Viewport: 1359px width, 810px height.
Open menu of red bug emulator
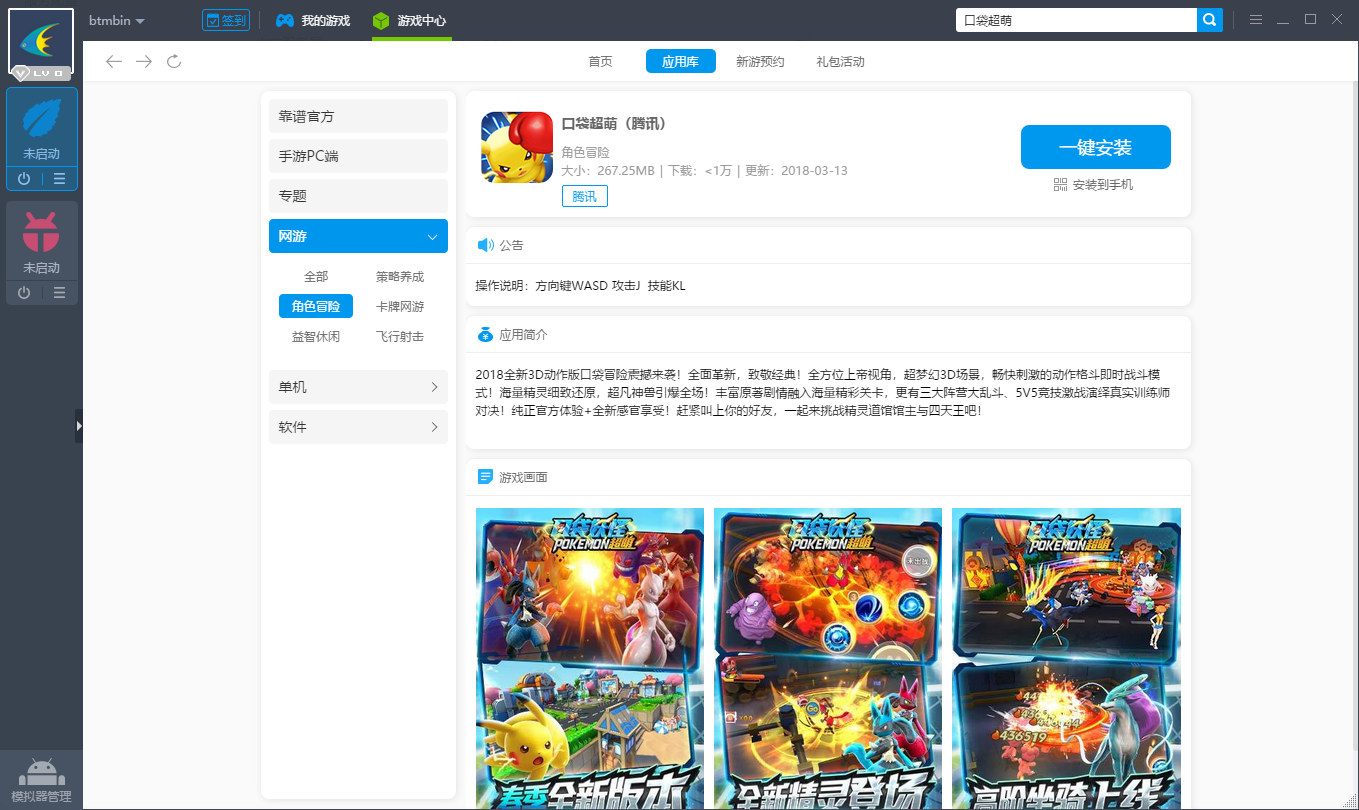click(60, 293)
